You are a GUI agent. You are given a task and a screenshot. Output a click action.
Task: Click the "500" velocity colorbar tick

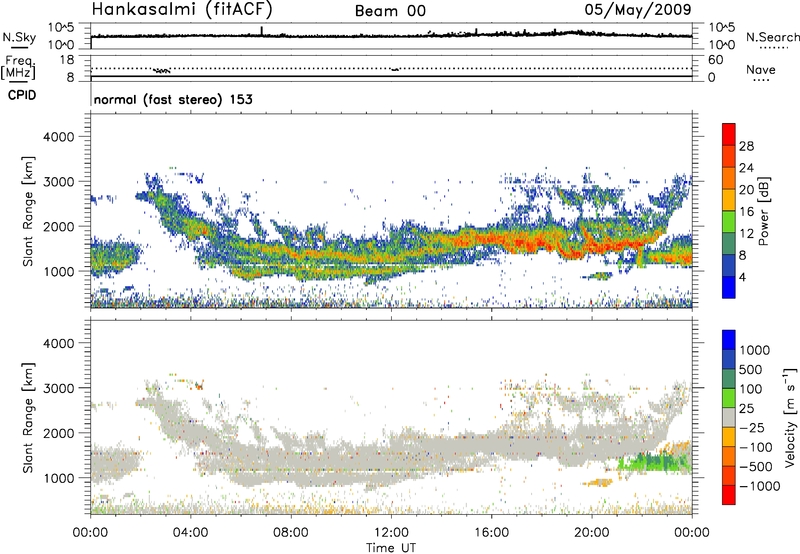tap(750, 369)
